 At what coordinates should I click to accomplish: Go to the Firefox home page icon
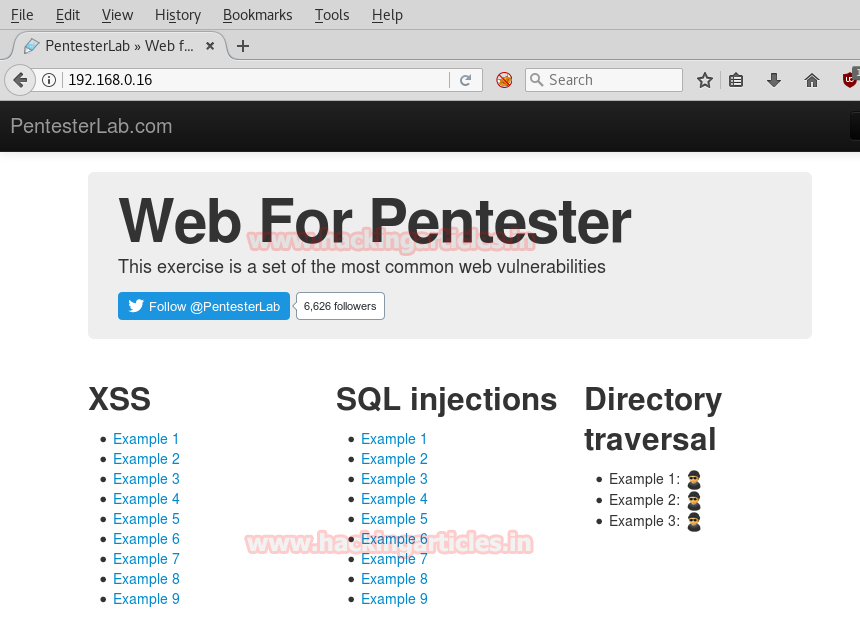812,80
